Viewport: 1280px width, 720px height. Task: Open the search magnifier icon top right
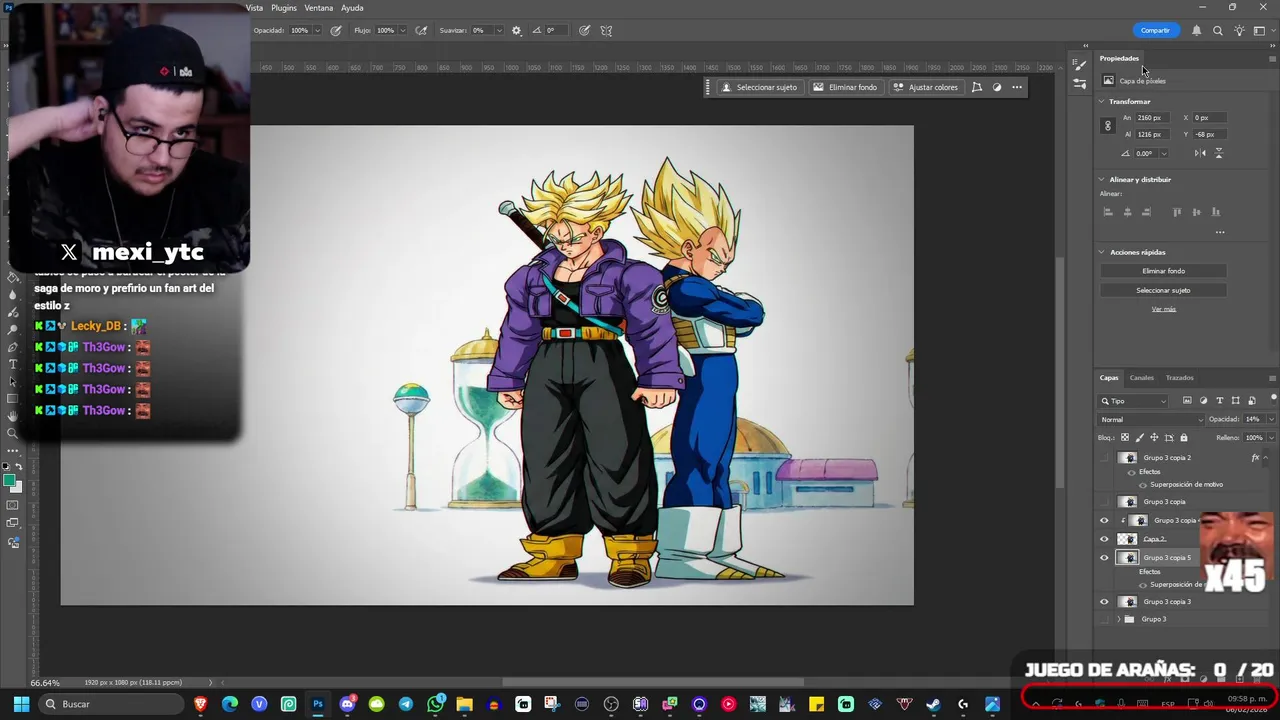(1217, 31)
